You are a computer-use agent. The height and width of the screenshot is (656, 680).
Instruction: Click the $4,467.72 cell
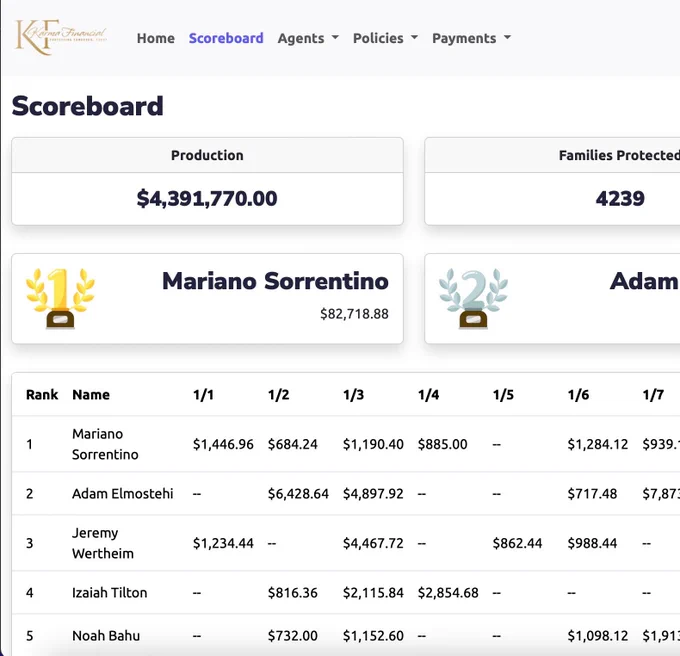click(x=373, y=543)
